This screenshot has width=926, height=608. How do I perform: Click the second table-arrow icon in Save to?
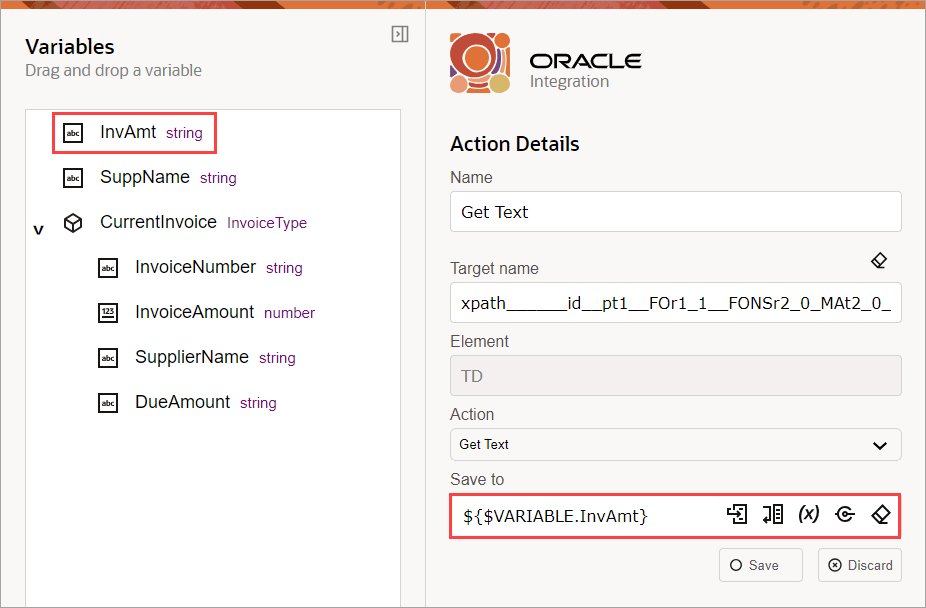(772, 514)
